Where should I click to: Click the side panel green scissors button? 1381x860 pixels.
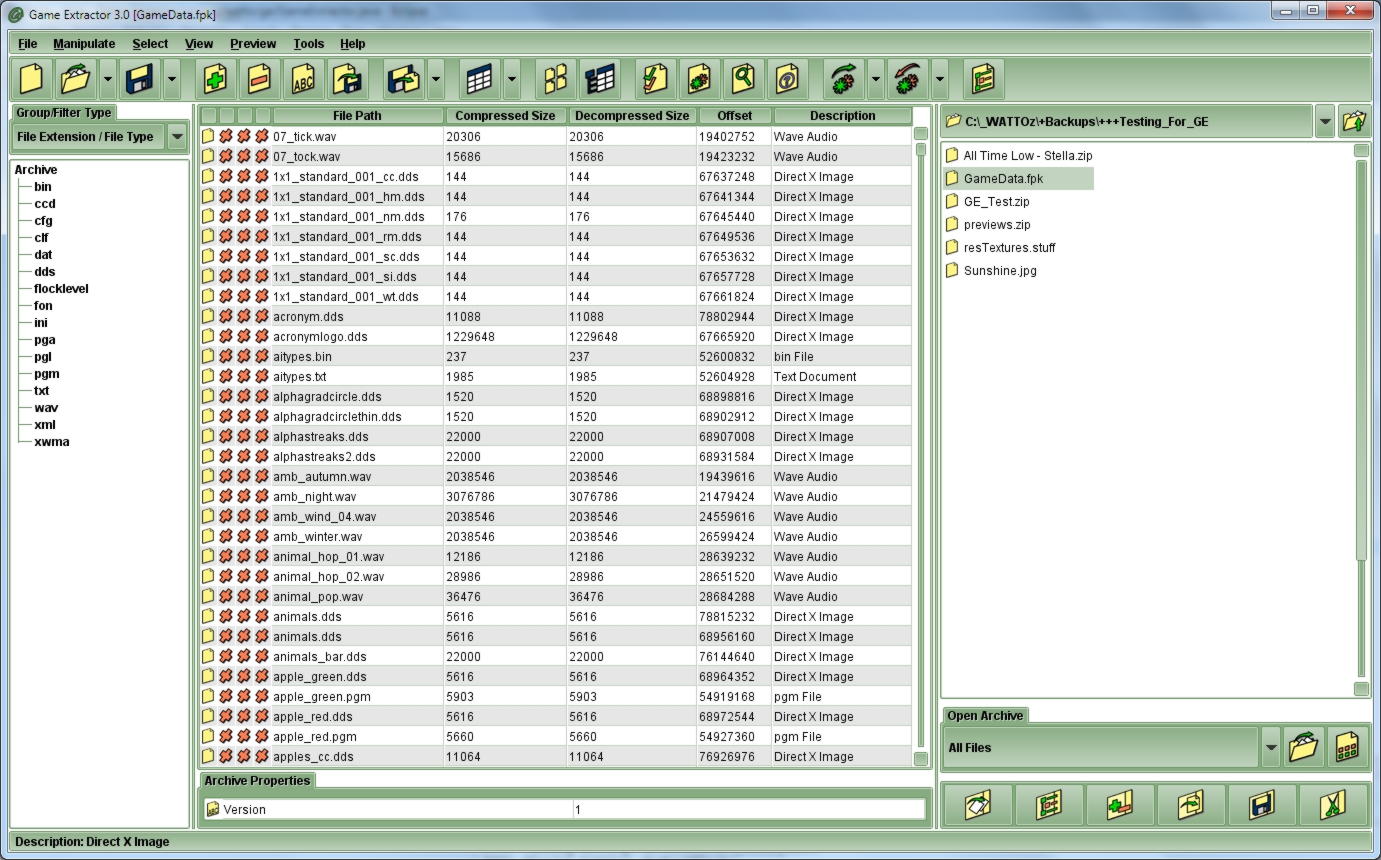[1332, 804]
